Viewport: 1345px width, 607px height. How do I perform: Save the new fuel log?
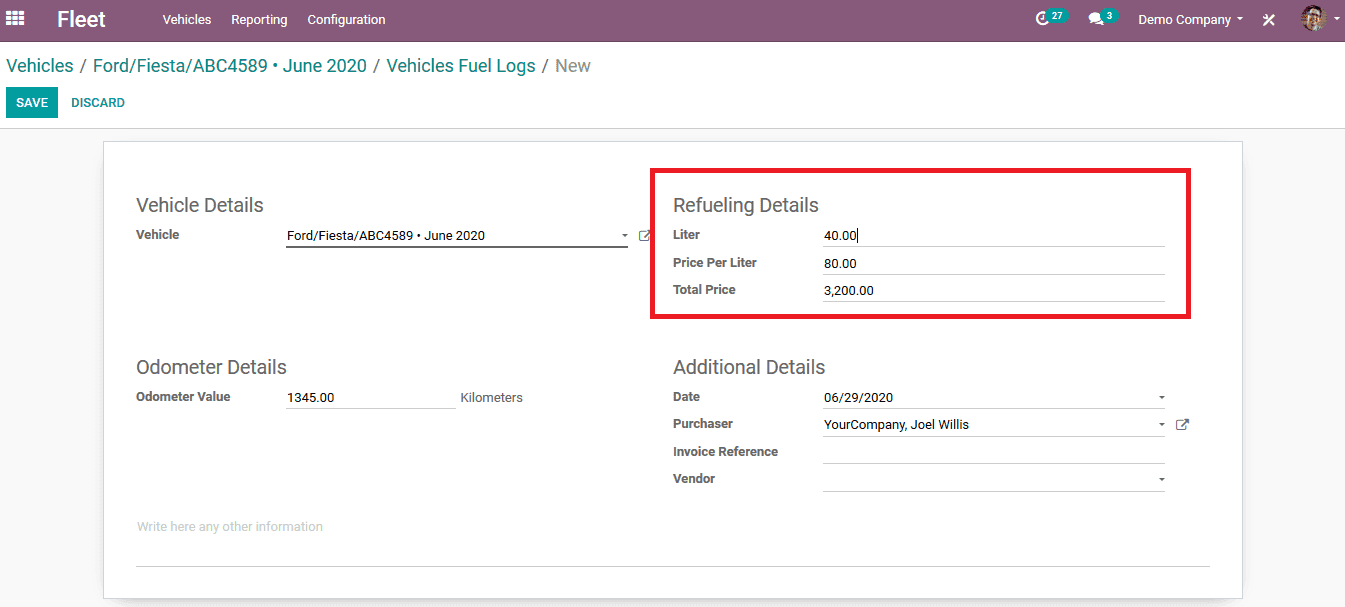coord(32,103)
